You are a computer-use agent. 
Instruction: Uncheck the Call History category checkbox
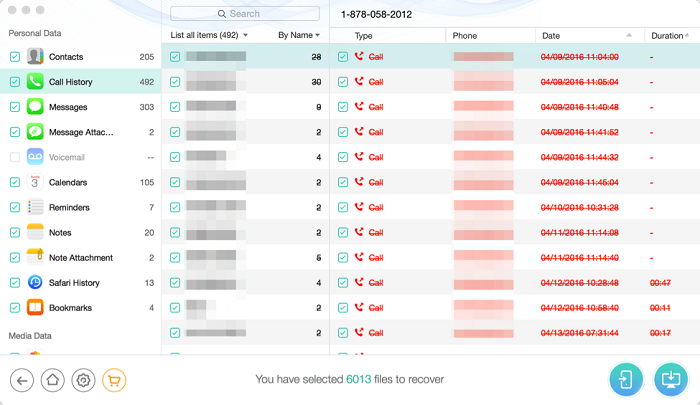(x=15, y=82)
